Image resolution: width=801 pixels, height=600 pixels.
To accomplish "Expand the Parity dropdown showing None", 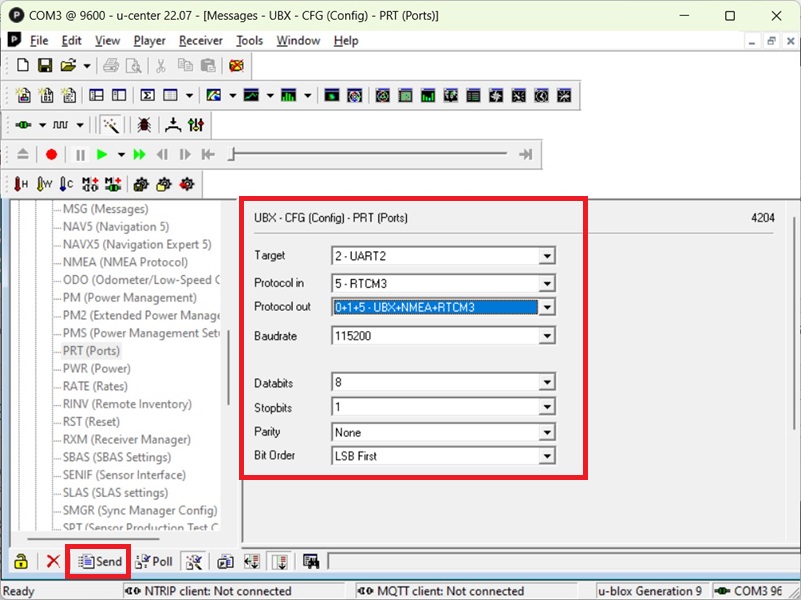I will [547, 433].
